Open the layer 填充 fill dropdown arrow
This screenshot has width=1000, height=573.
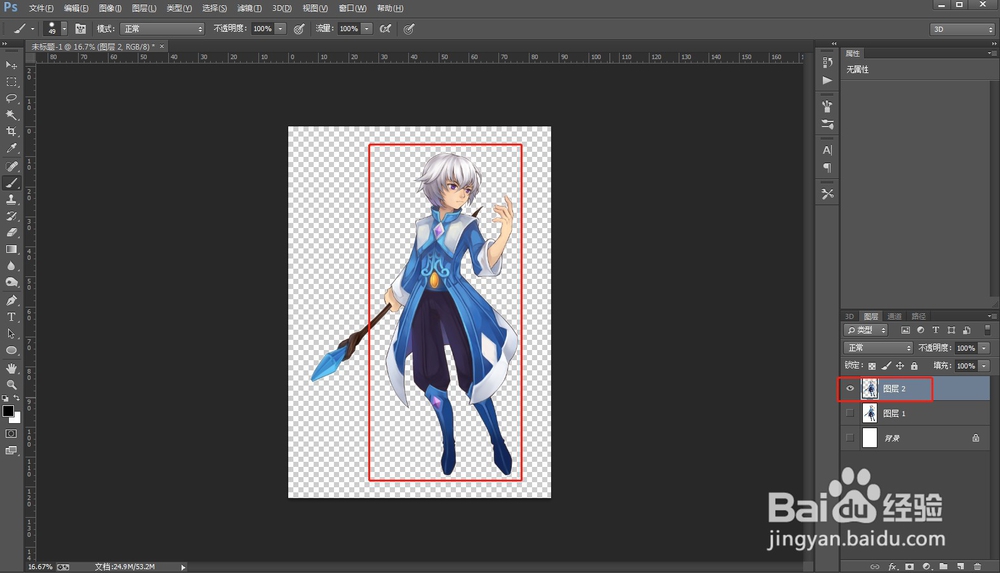984,366
